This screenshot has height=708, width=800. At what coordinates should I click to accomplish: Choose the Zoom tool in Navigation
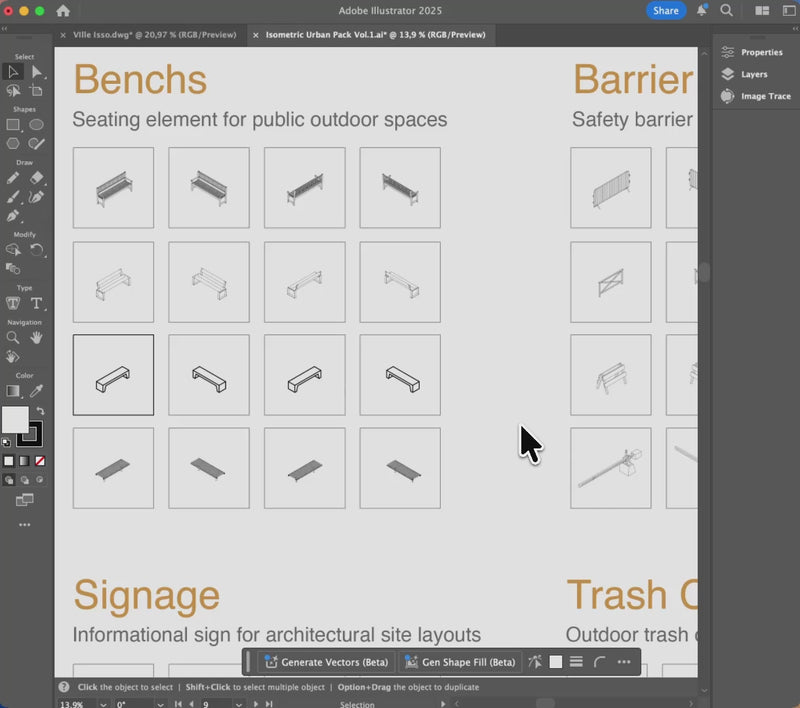point(13,338)
